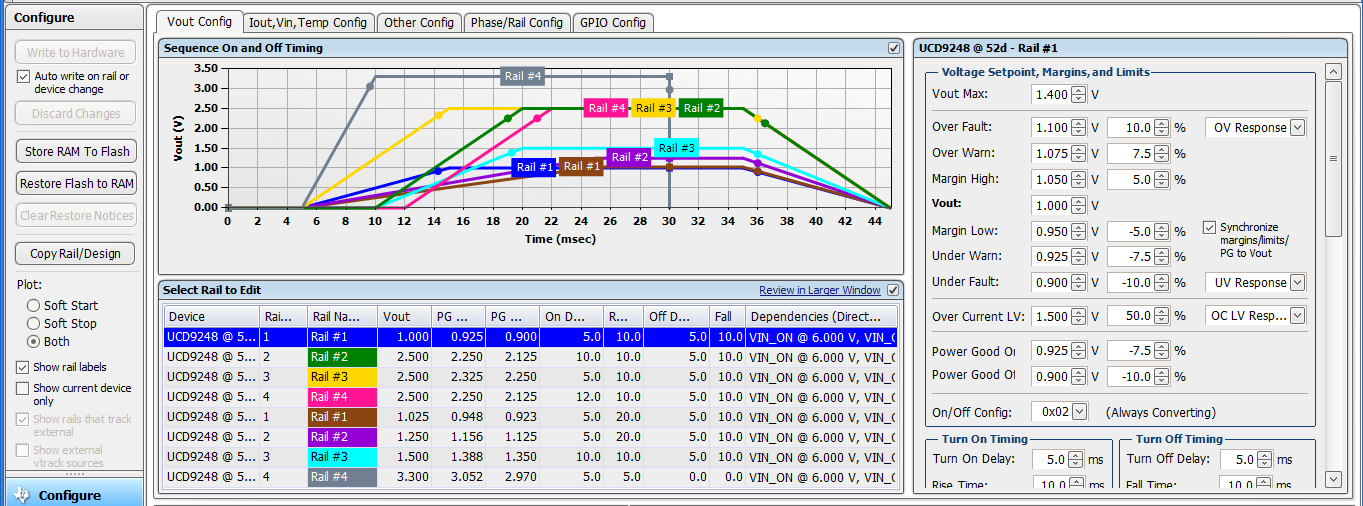
Task: Toggle Select Rail to Edit panel checkbox
Action: (893, 290)
